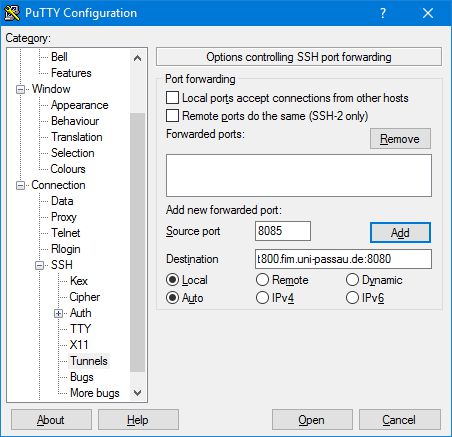Screen dimensions: 452x437
Task: Click the Open button
Action: [312, 420]
